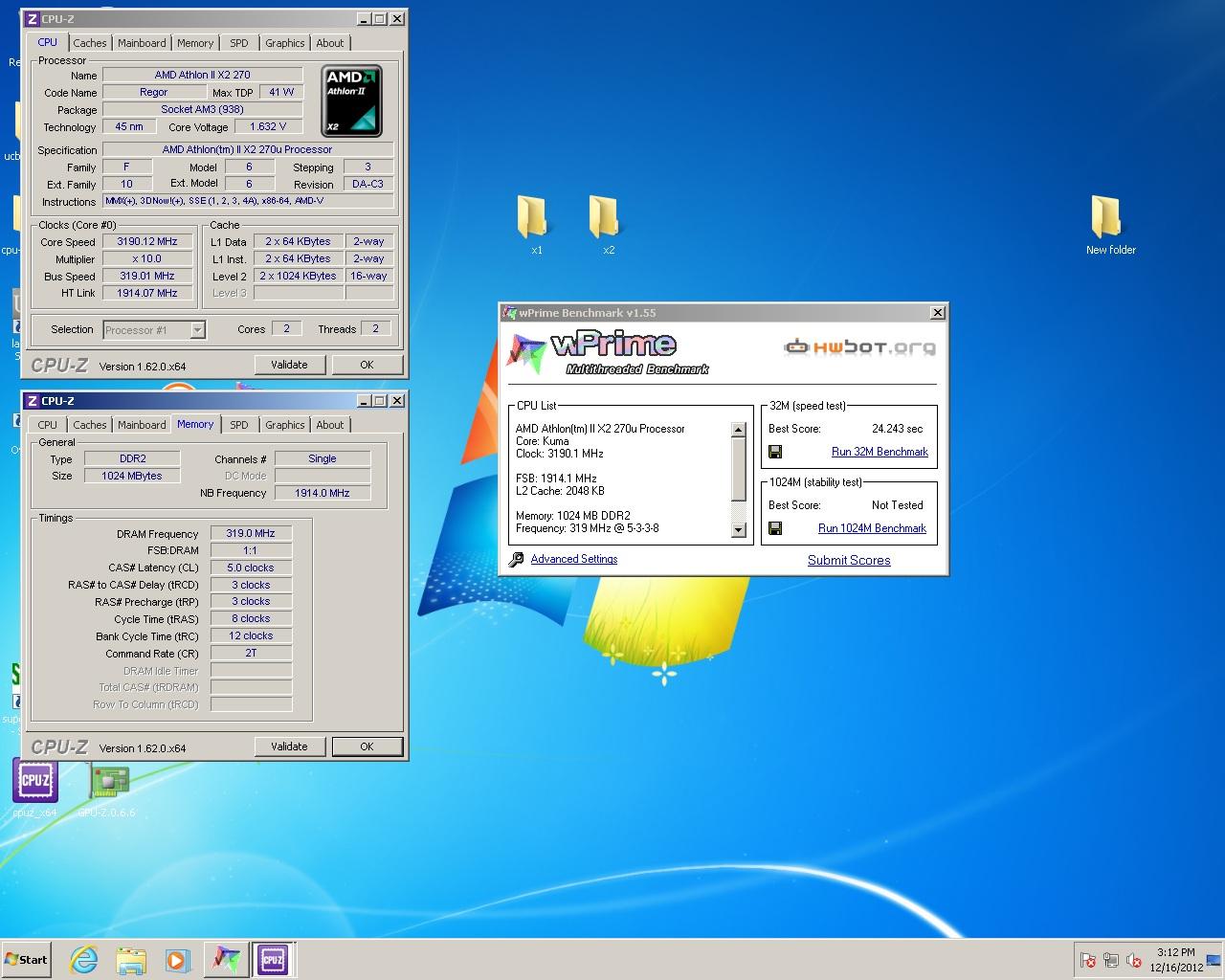Click the HT Link value 1914.07 MHz

tap(147, 294)
